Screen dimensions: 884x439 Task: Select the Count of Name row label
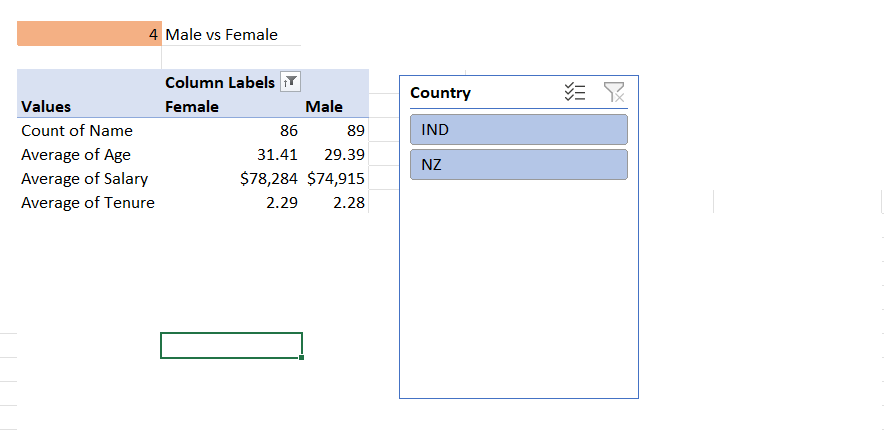click(x=77, y=131)
